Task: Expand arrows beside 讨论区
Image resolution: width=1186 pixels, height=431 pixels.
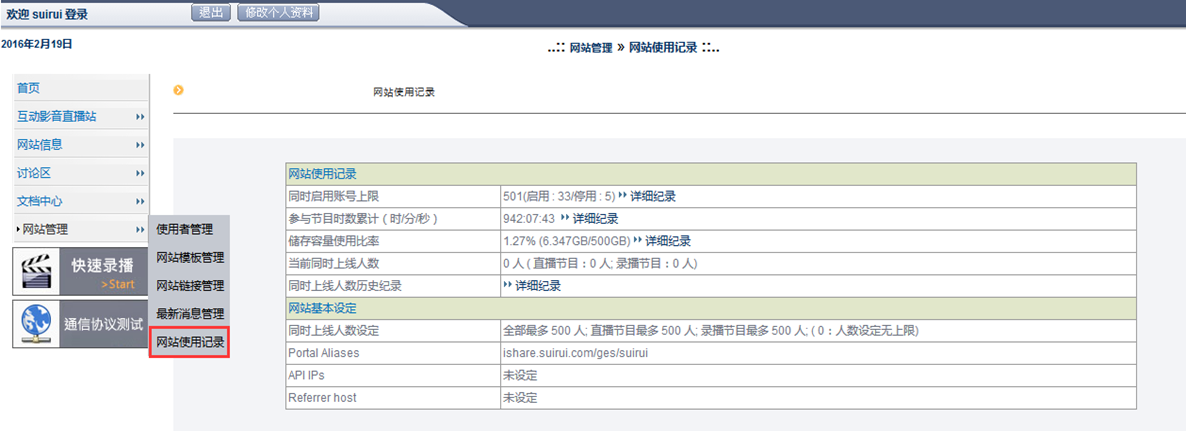Action: [141, 173]
